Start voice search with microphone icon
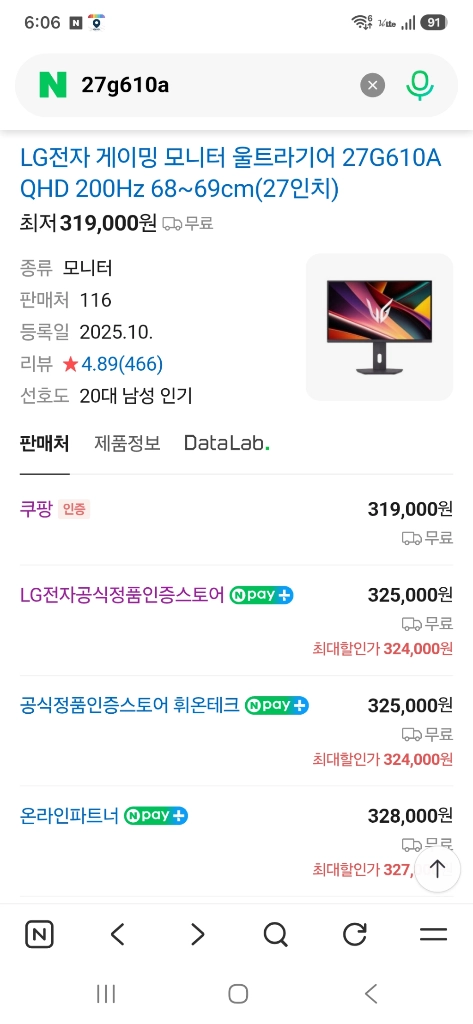 pos(419,85)
